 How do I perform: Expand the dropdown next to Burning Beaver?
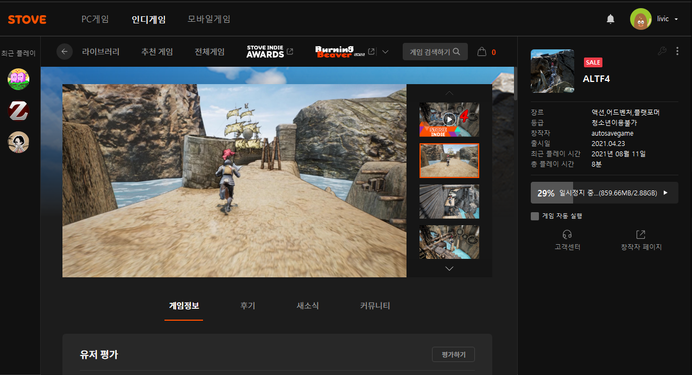385,52
